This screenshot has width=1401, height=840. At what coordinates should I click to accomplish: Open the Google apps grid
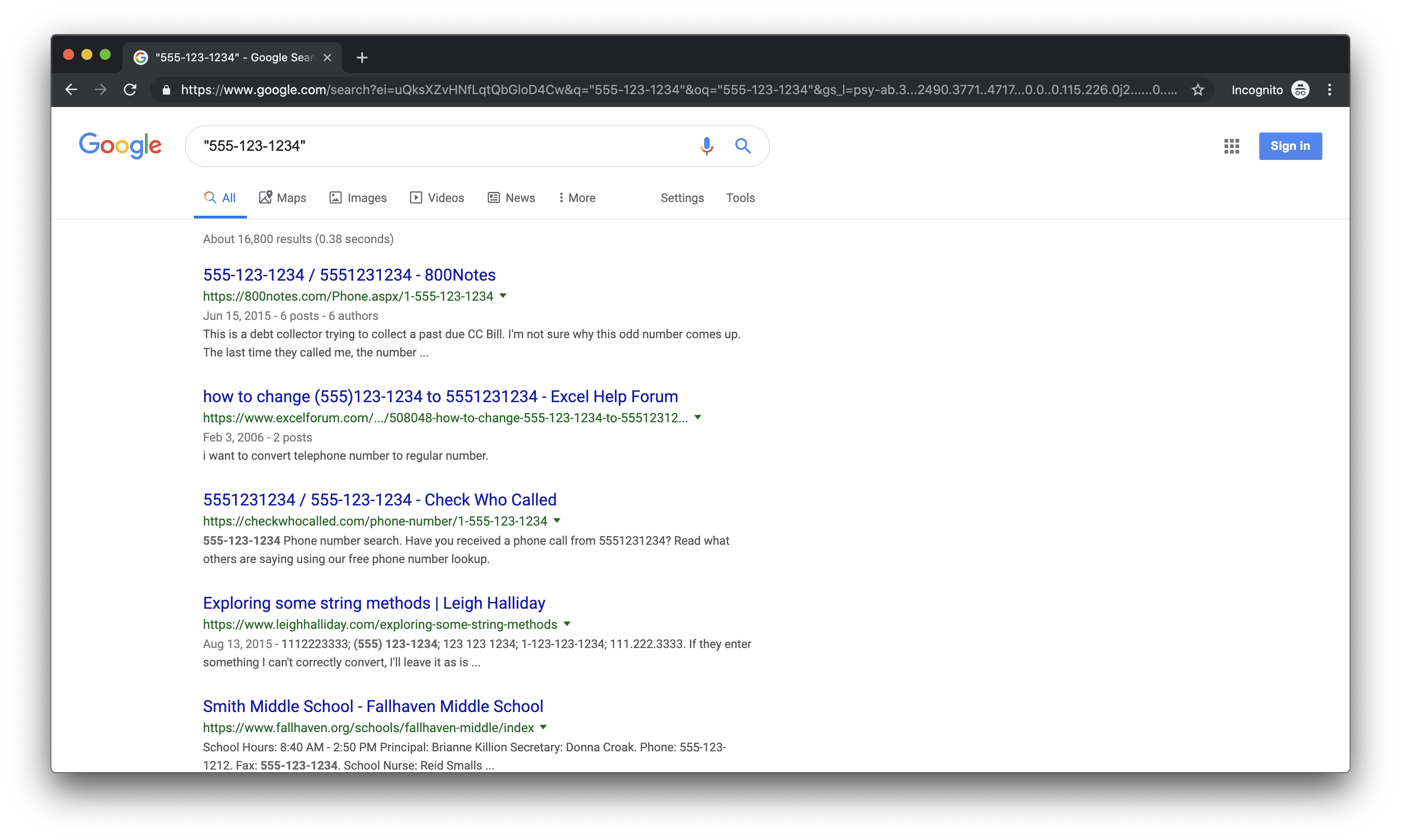(1231, 146)
